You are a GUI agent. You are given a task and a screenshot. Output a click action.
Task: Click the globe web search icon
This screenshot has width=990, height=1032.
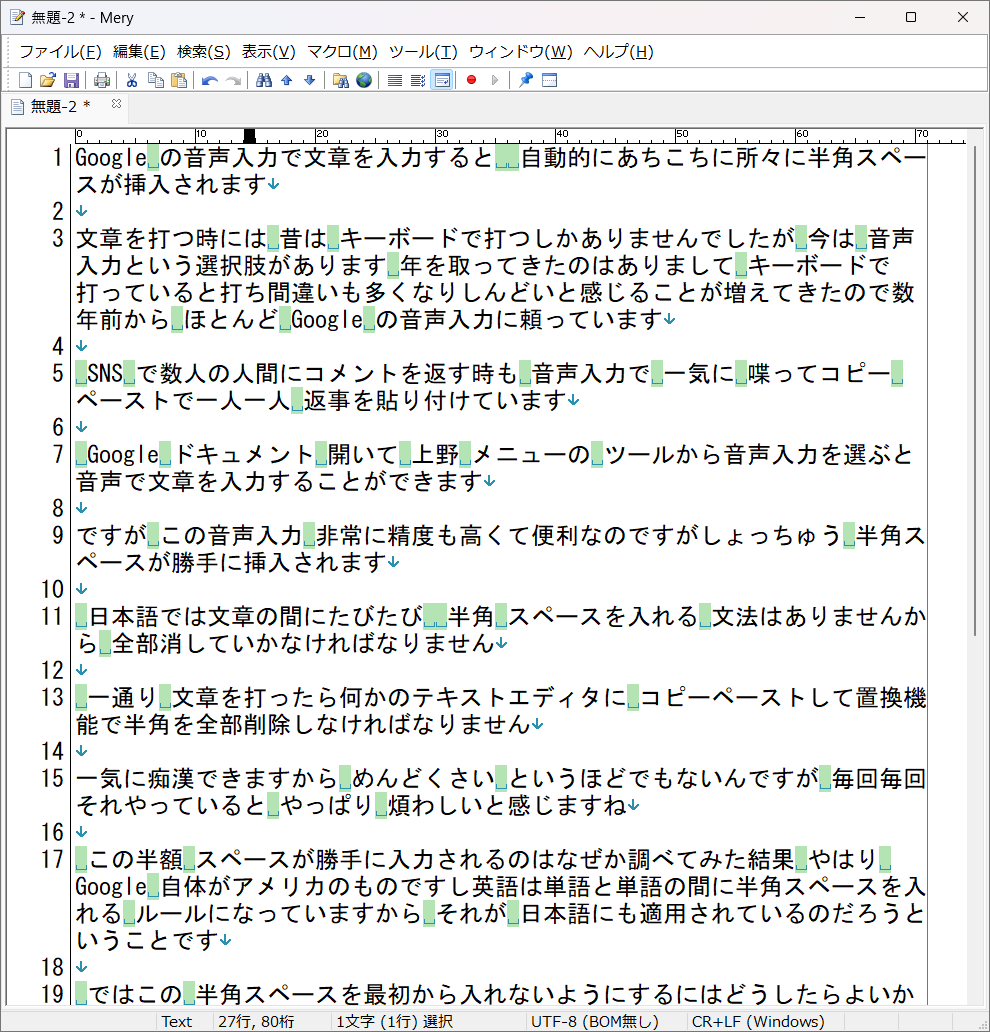[x=363, y=80]
